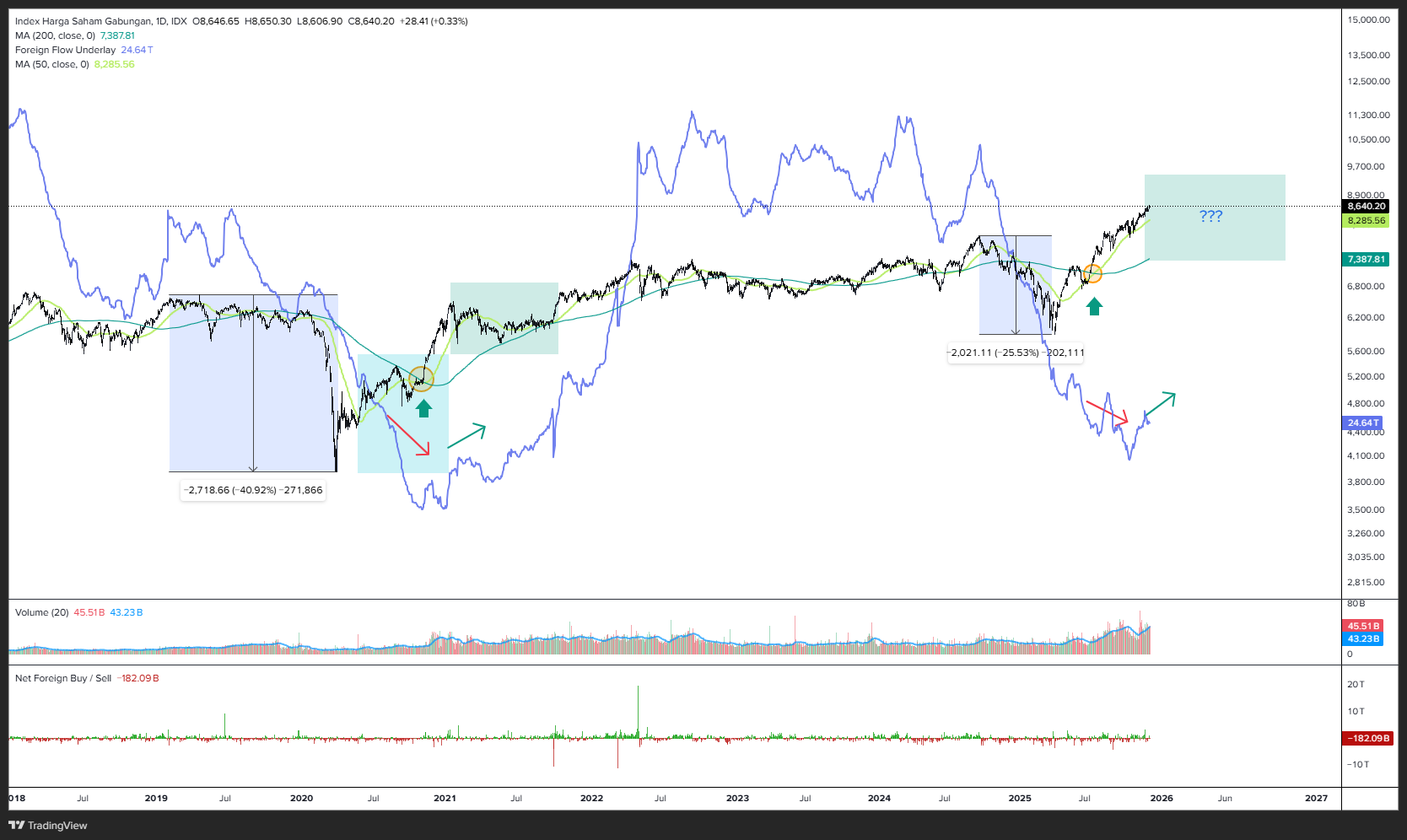This screenshot has width=1407, height=840.
Task: Click the 11,300.00 price scale label
Action: point(1368,115)
